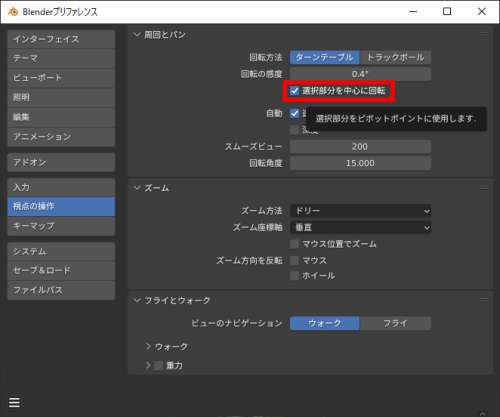Image resolution: width=500 pixels, height=417 pixels.
Task: Enable ズーム方向を反転 マウス checkbox
Action: pyautogui.click(x=294, y=260)
